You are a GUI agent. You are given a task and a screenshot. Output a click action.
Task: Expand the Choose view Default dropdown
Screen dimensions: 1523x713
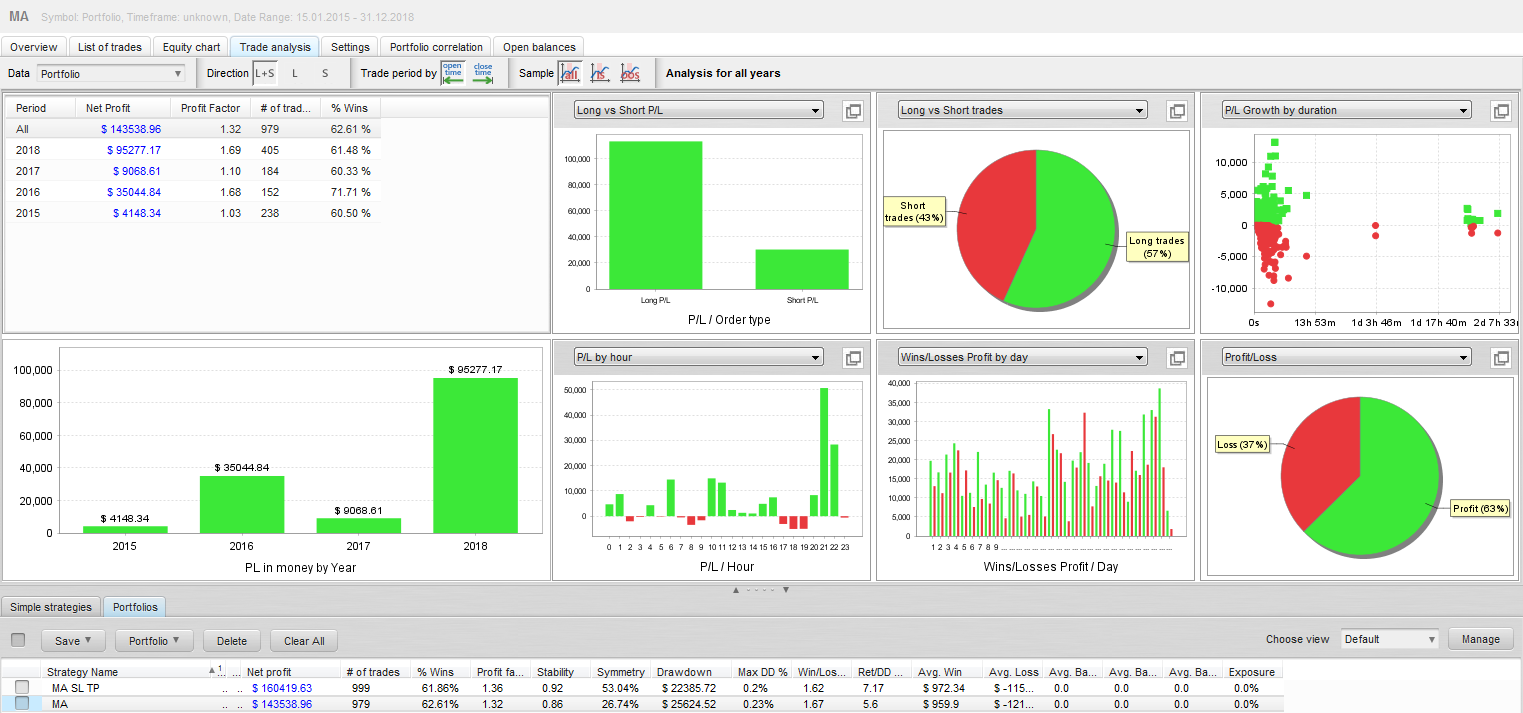click(x=1390, y=640)
